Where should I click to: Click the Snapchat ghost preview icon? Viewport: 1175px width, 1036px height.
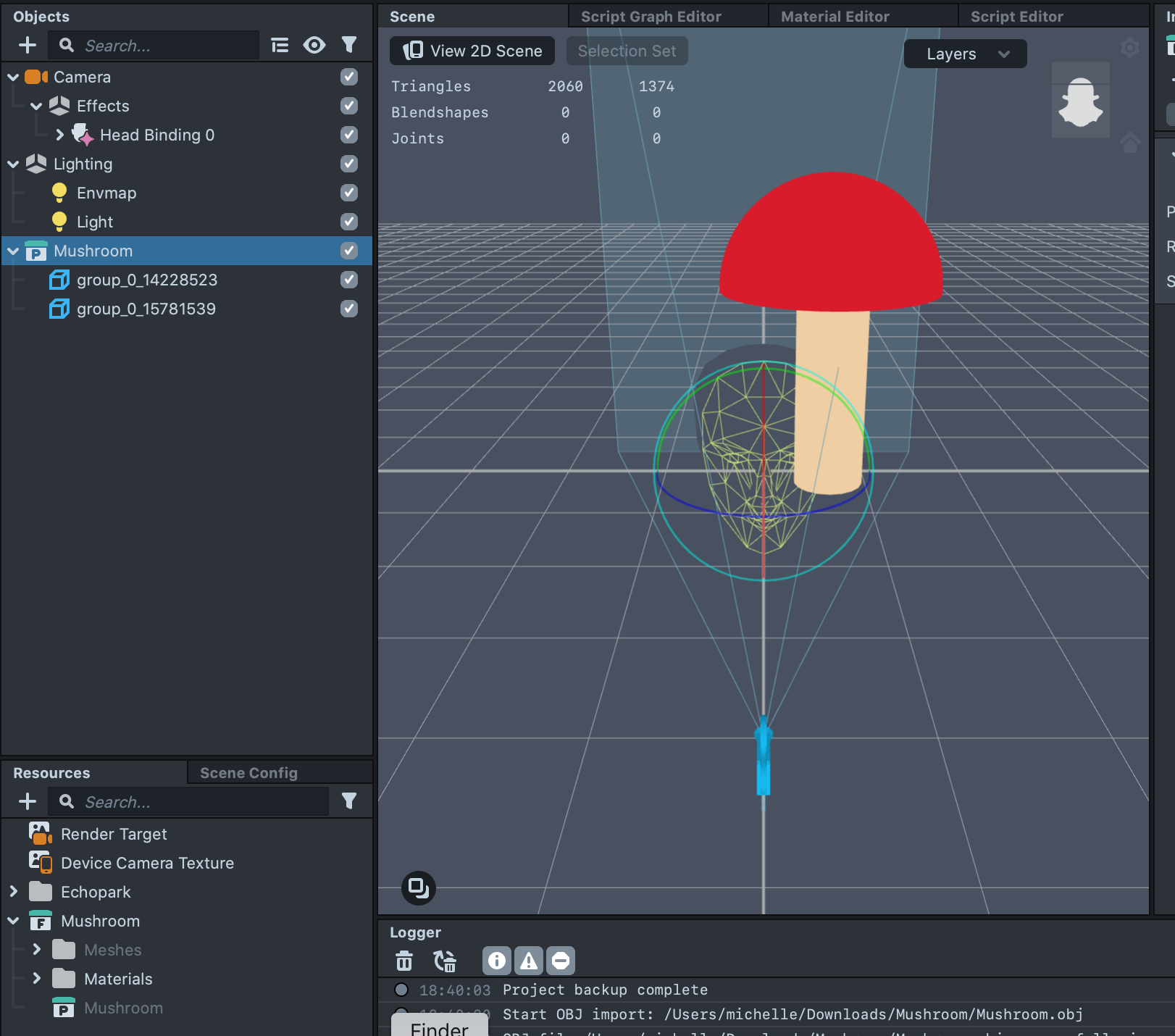1080,101
